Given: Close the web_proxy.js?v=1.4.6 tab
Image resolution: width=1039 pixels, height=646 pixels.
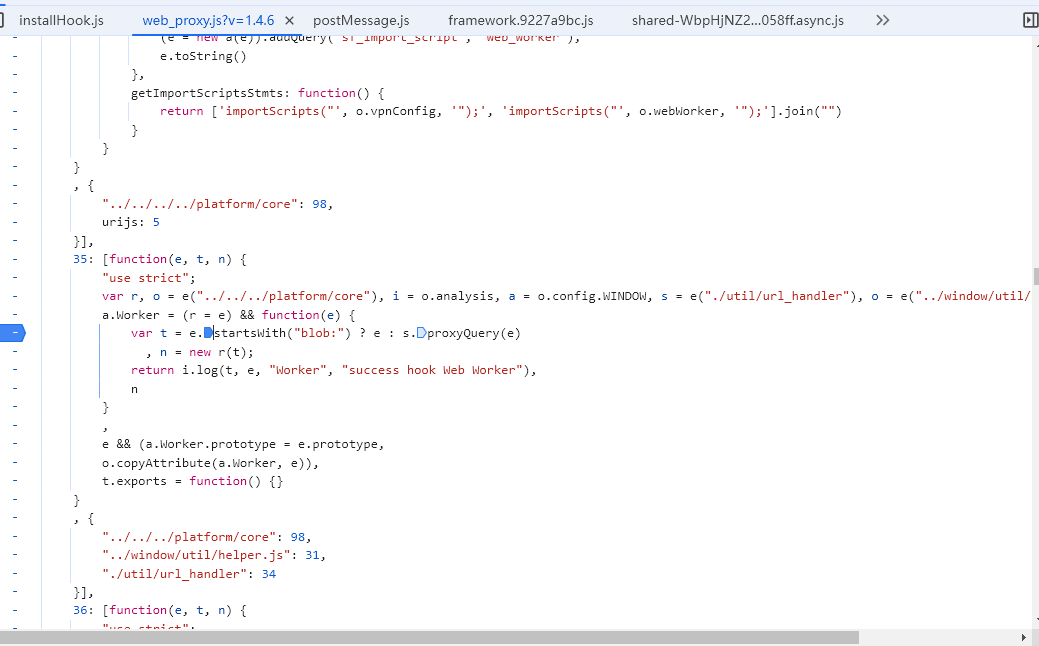Looking at the screenshot, I should coord(289,21).
